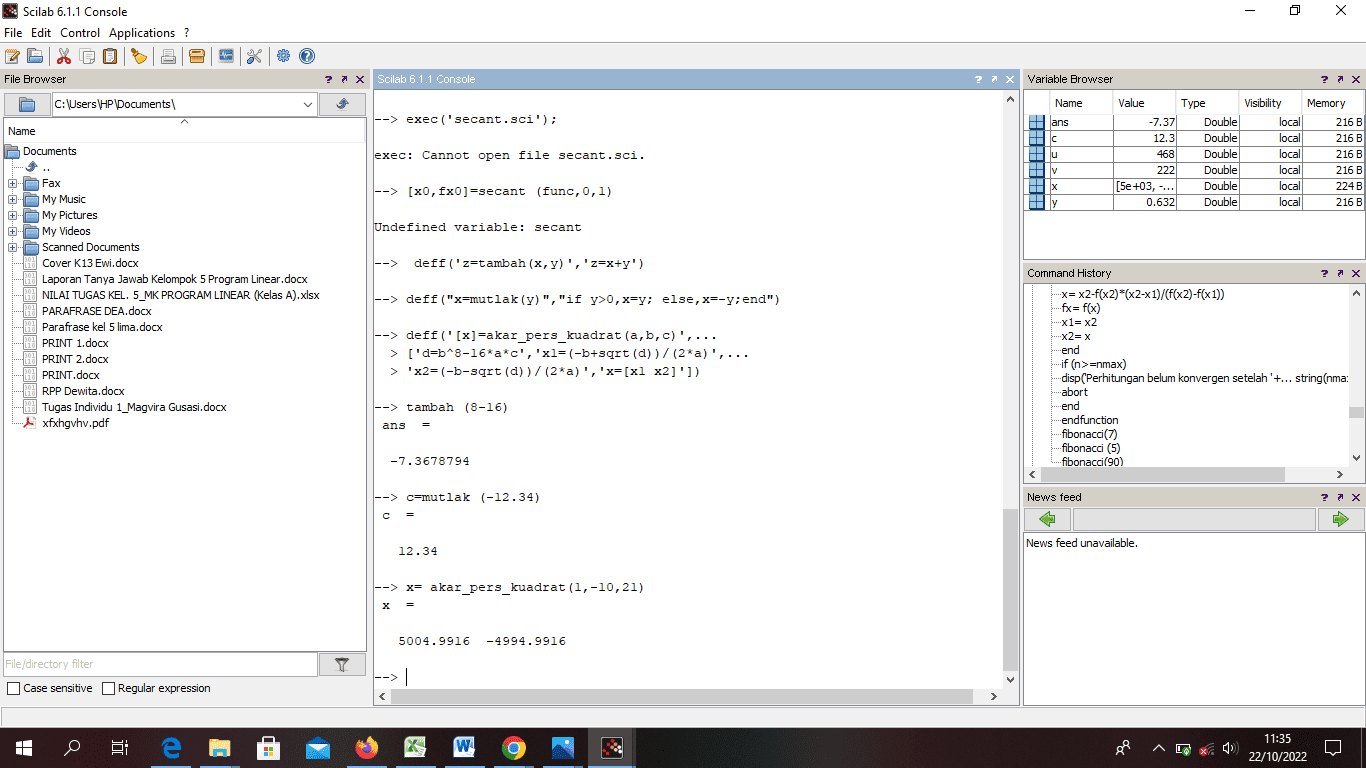Viewport: 1366px width, 768px height.
Task: Open help for Scilab Console panel
Action: click(x=978, y=79)
